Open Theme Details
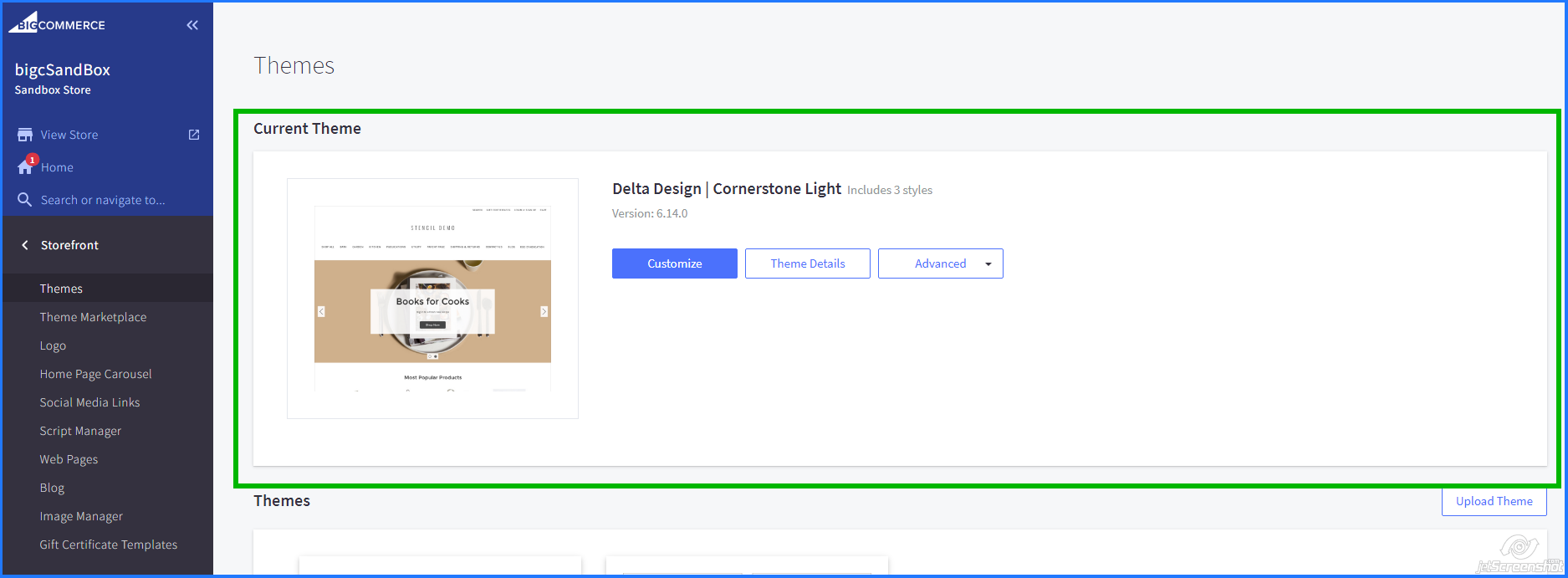This screenshot has width=1568, height=578. coord(807,263)
